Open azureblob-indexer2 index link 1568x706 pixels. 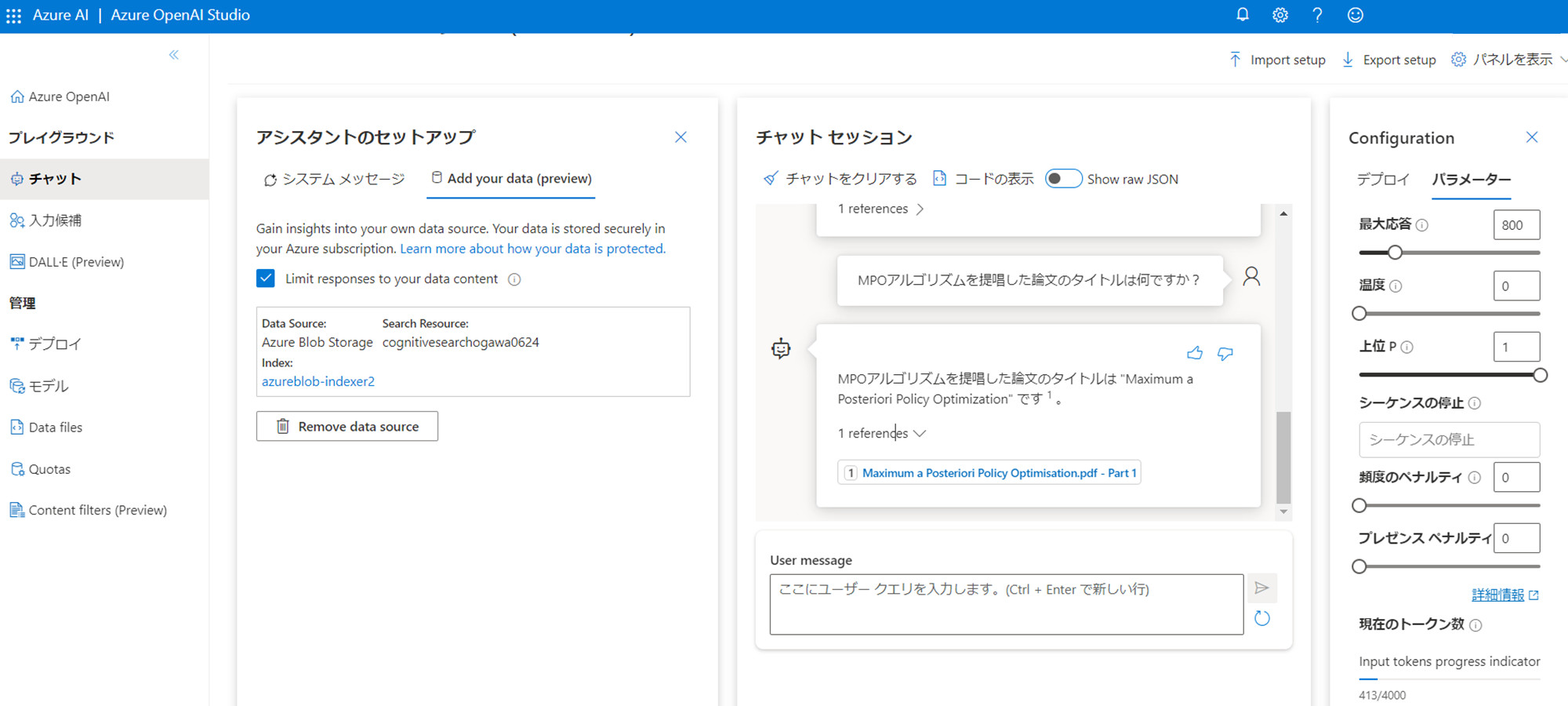[x=318, y=381]
